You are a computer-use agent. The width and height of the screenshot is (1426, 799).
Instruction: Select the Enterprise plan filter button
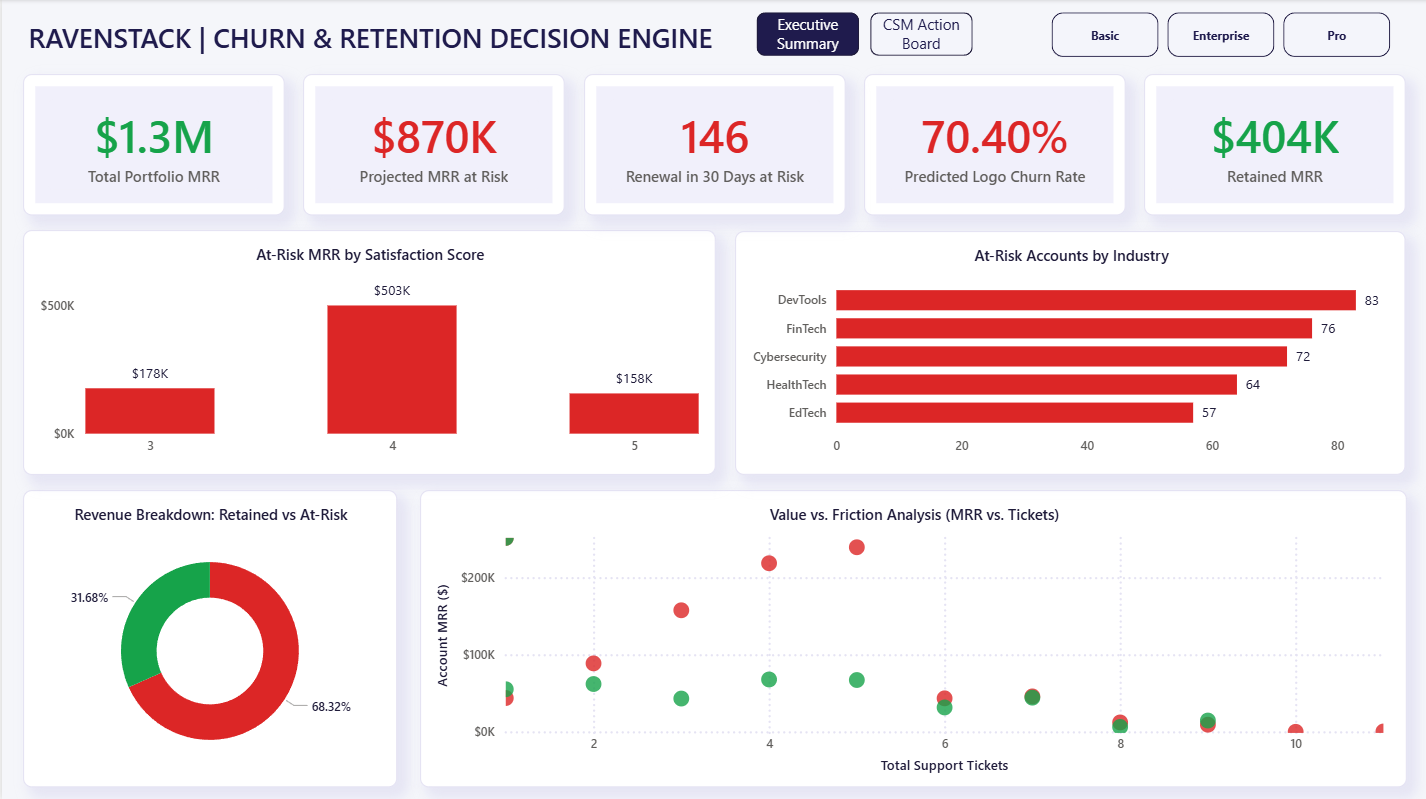point(1221,35)
